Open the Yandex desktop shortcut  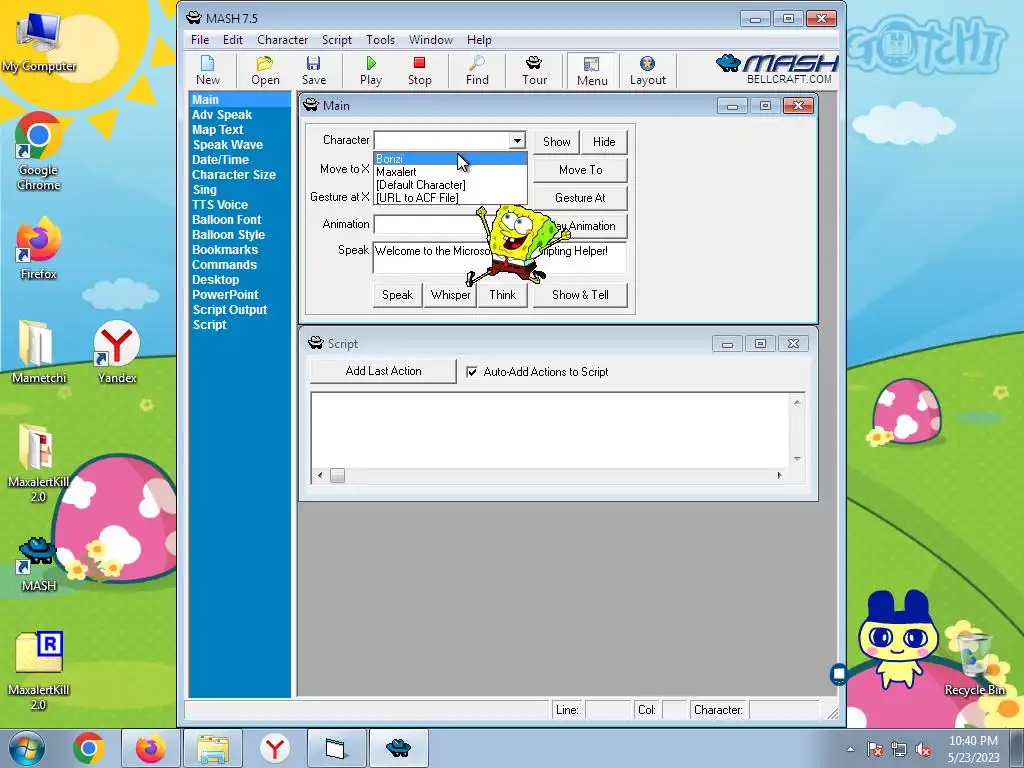(x=117, y=351)
